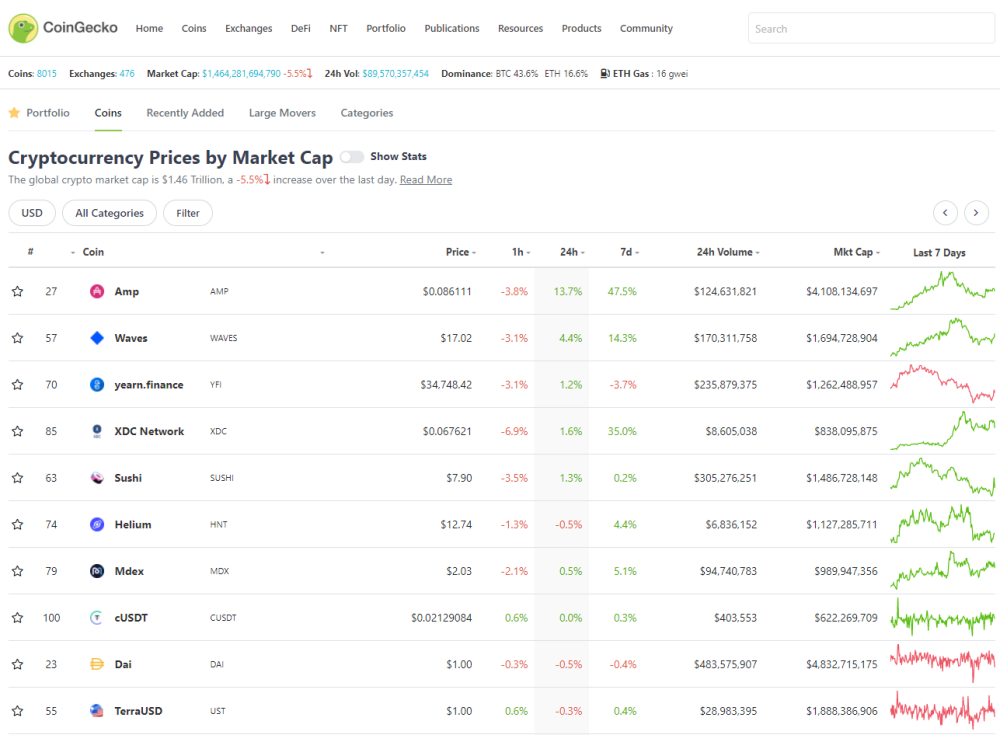Viewport: 1000px width, 735px height.
Task: Click the yearn.finance coin icon
Action: [97, 385]
